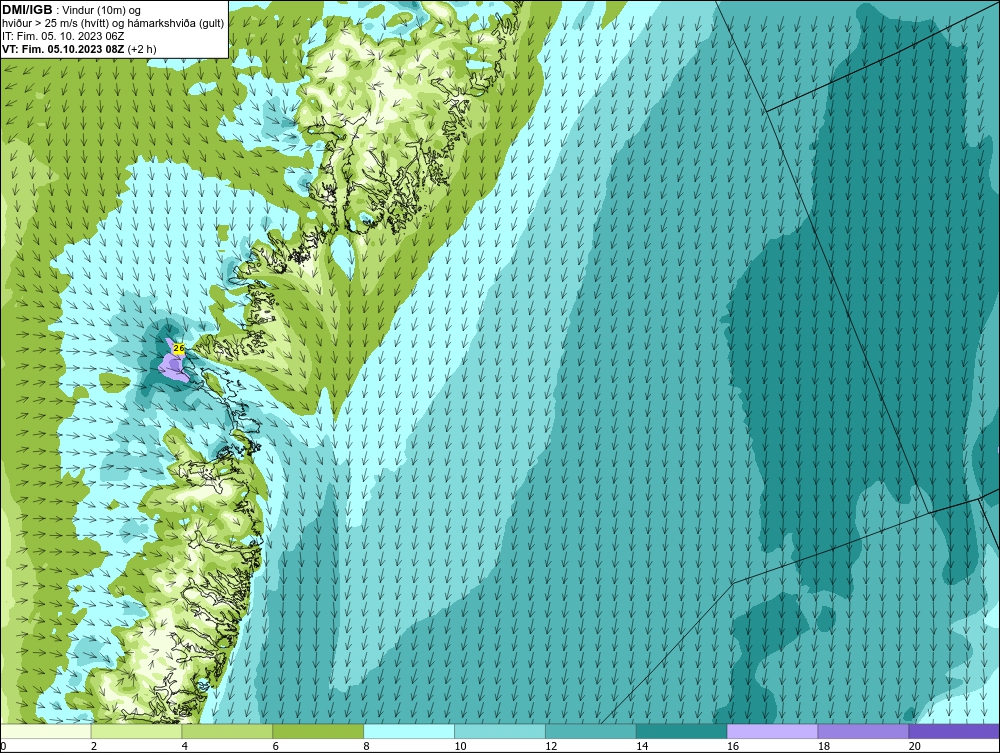Click the 2–4 m/s legend color swatch
This screenshot has height=753, width=1000.
(136, 731)
